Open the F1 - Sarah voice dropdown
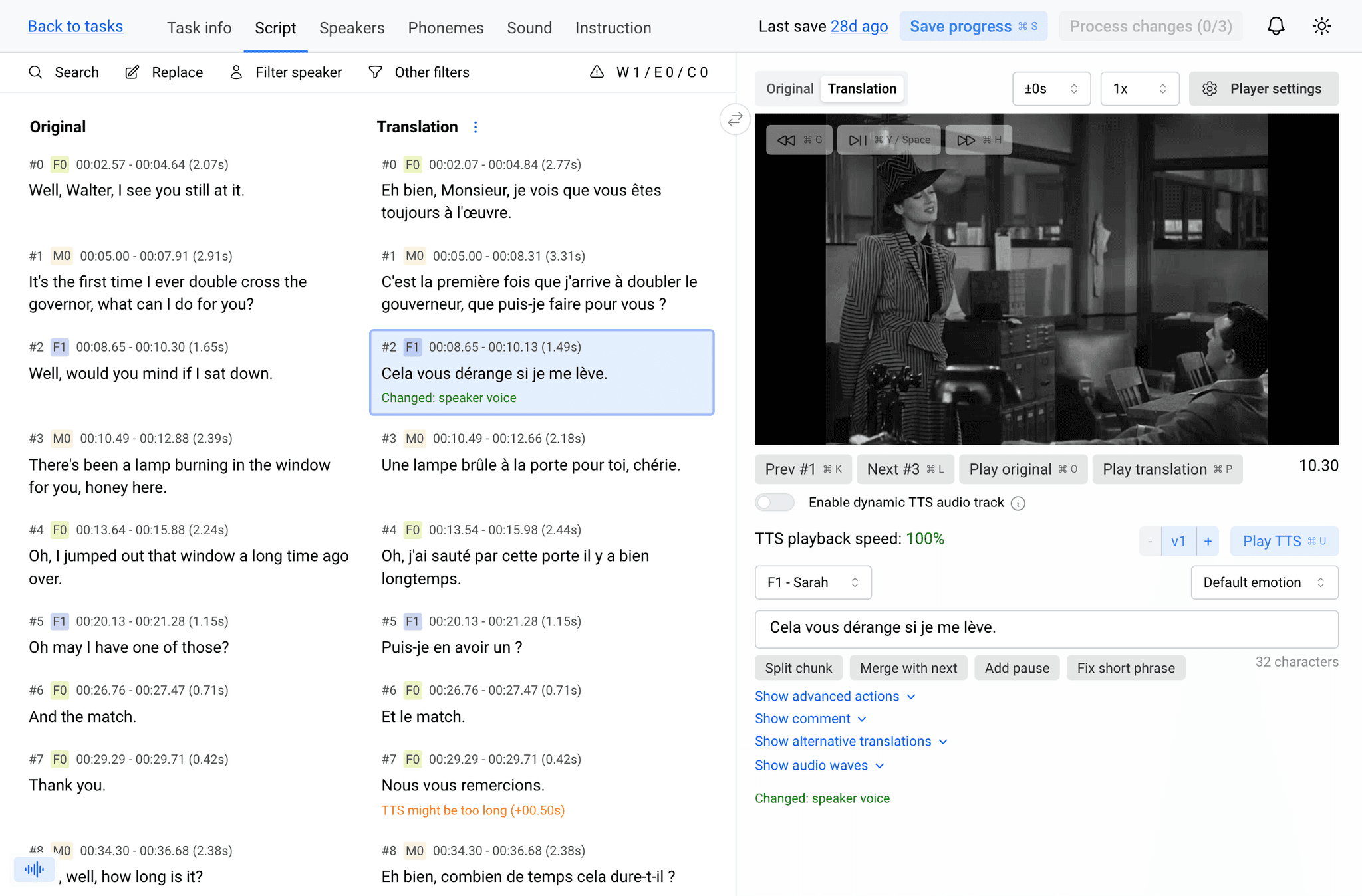This screenshot has width=1362, height=896. tap(813, 582)
